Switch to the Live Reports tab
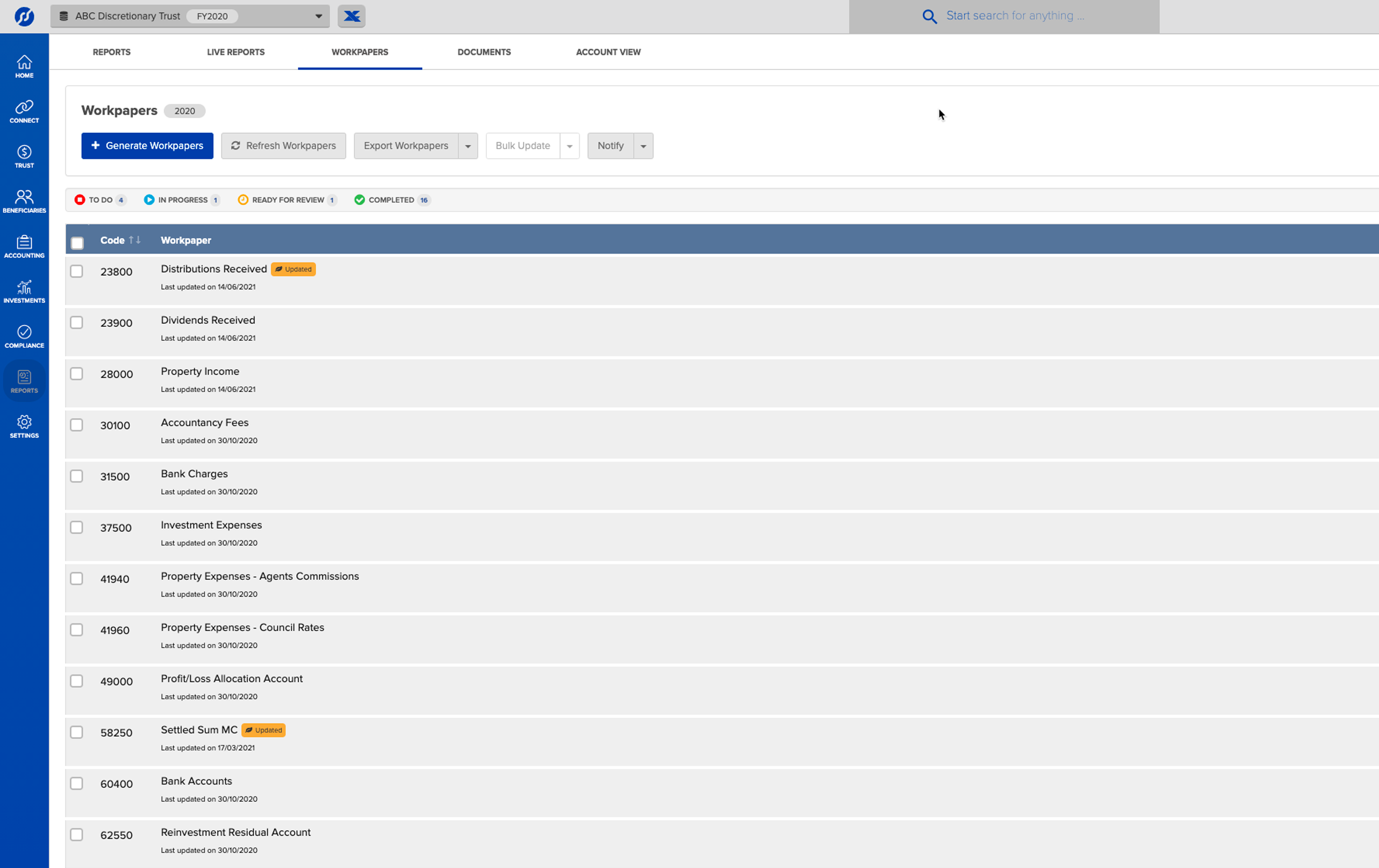The height and width of the screenshot is (868, 1379). [x=235, y=52]
